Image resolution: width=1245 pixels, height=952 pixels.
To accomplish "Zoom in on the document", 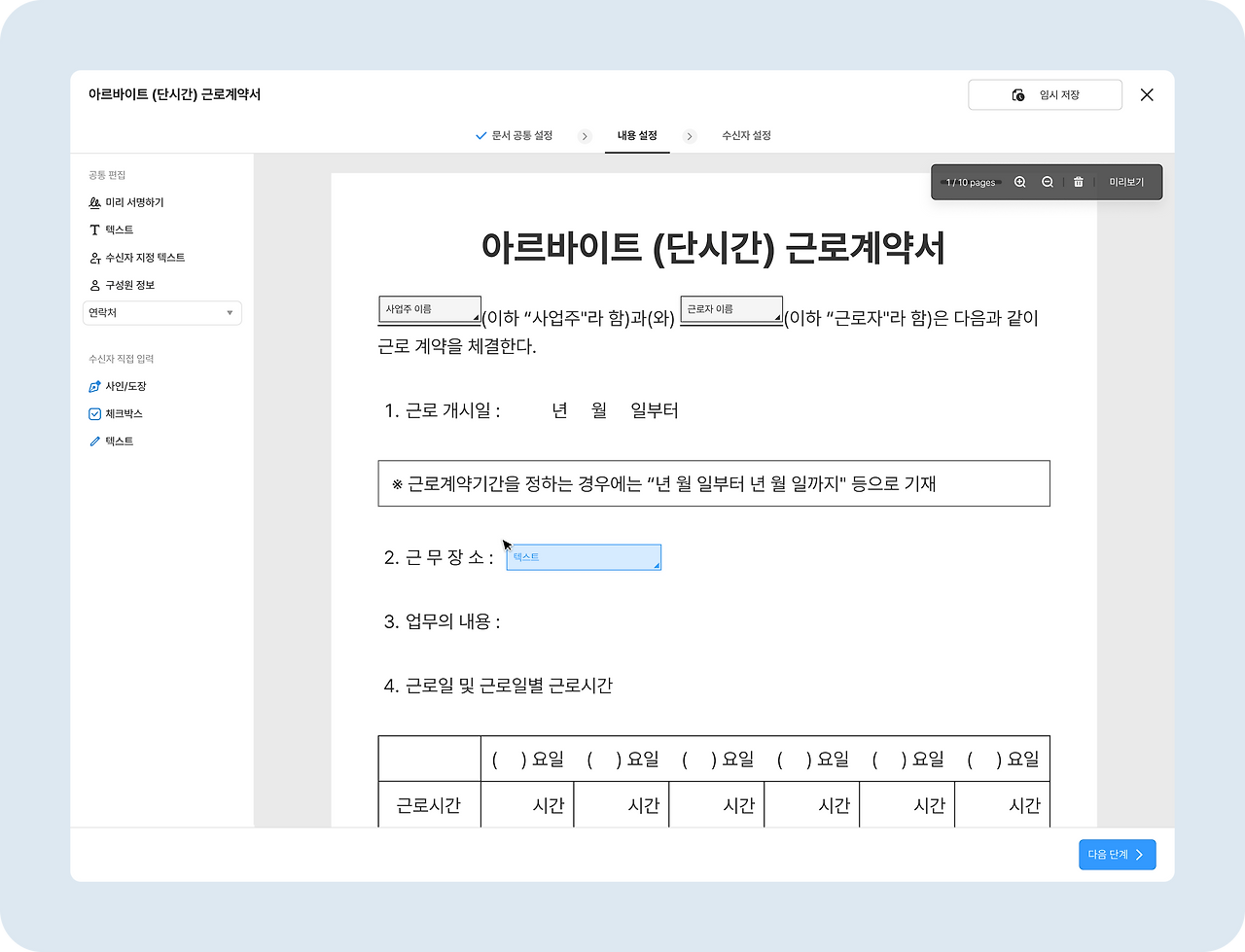I will click(1019, 182).
